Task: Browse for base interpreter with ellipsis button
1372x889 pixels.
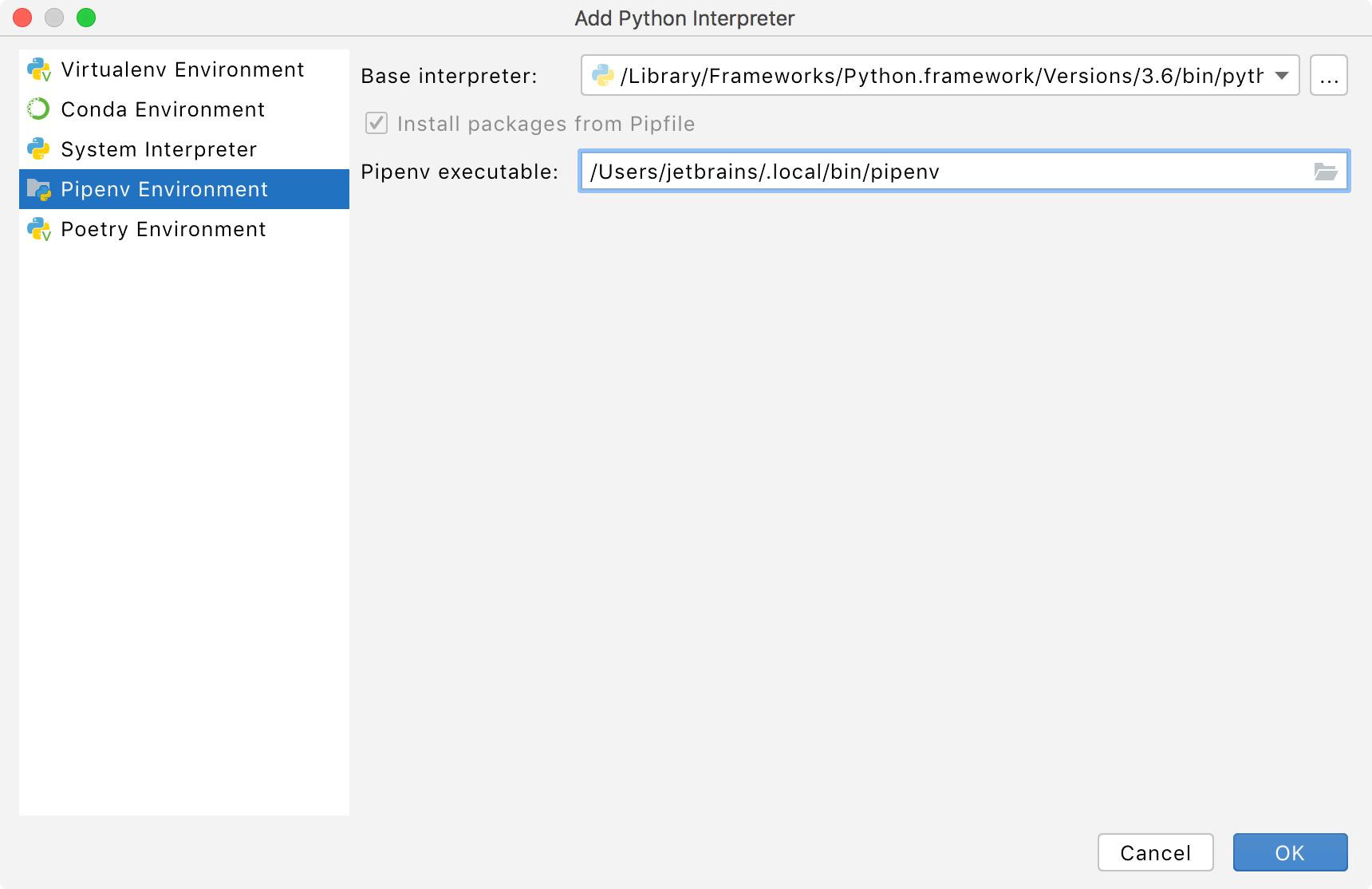Action: tap(1329, 75)
